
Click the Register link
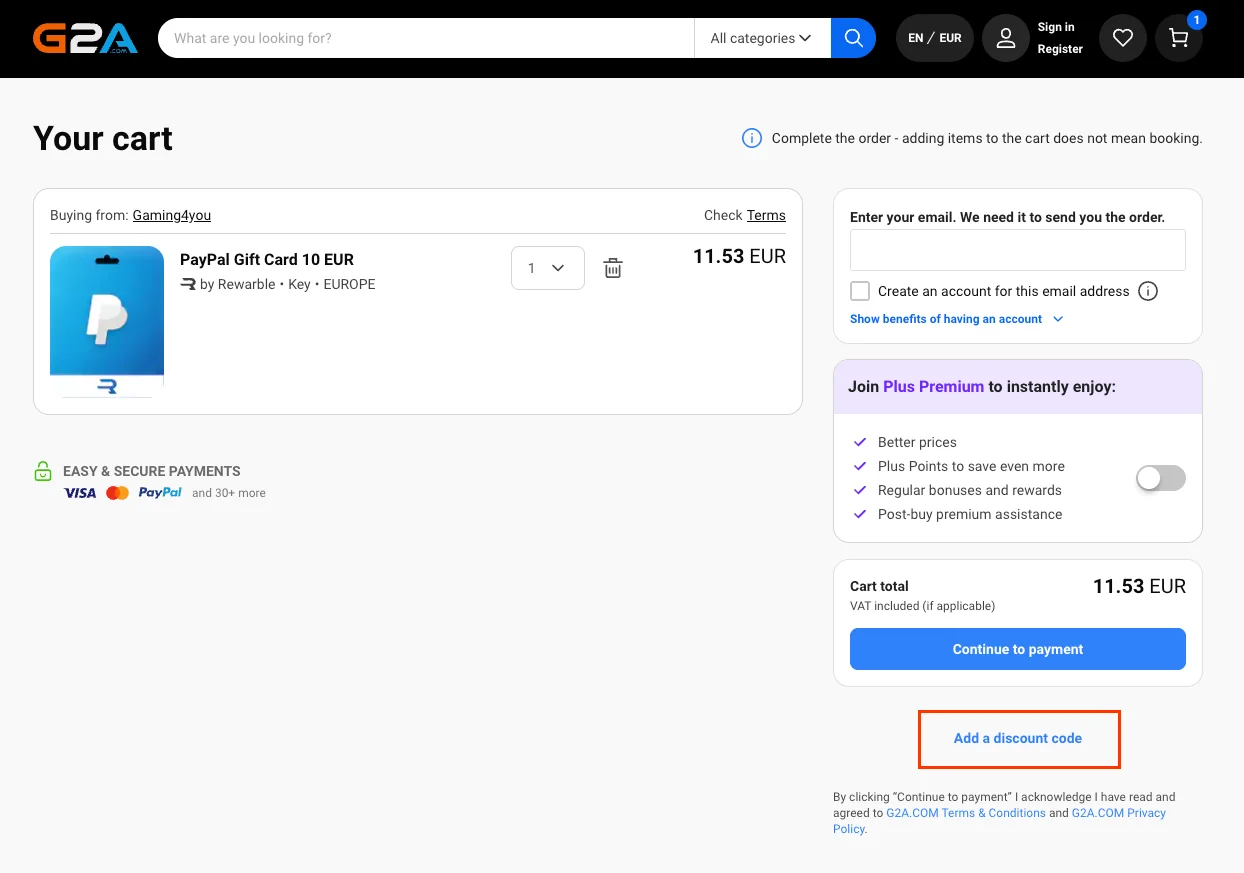[1060, 49]
